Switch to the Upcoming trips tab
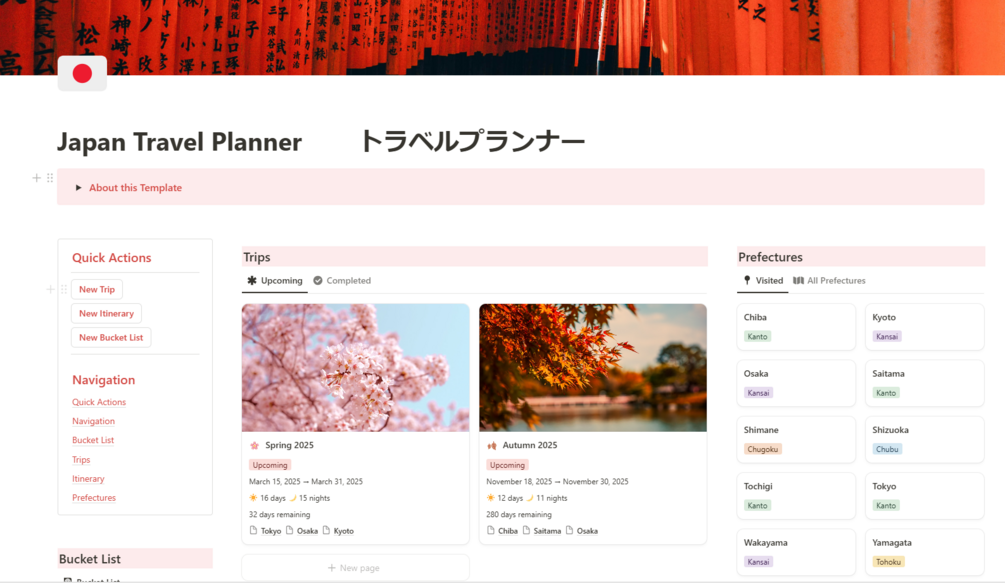This screenshot has height=583, width=1005. pyautogui.click(x=274, y=281)
